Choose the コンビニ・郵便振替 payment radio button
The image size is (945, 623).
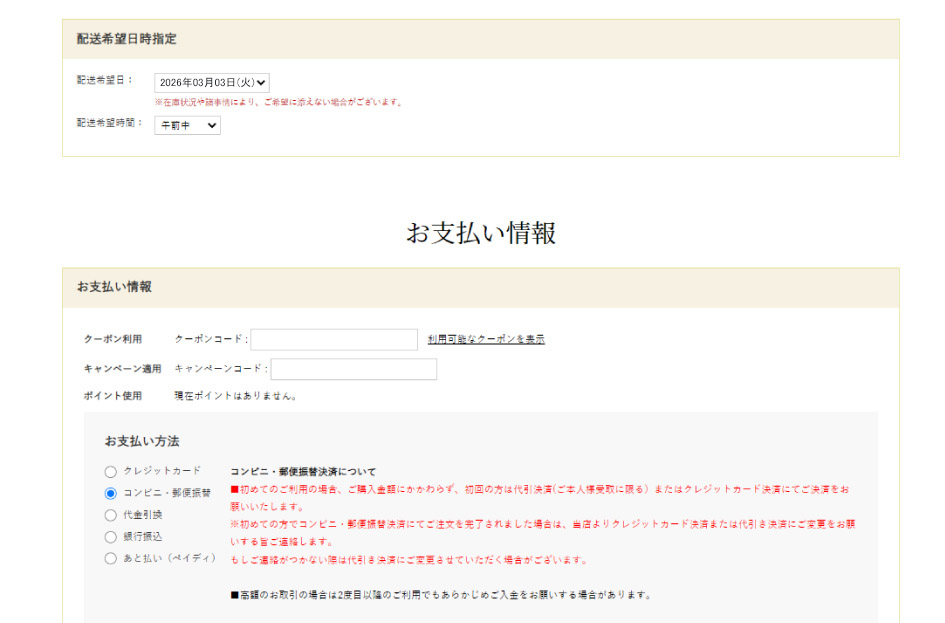pyautogui.click(x=110, y=493)
